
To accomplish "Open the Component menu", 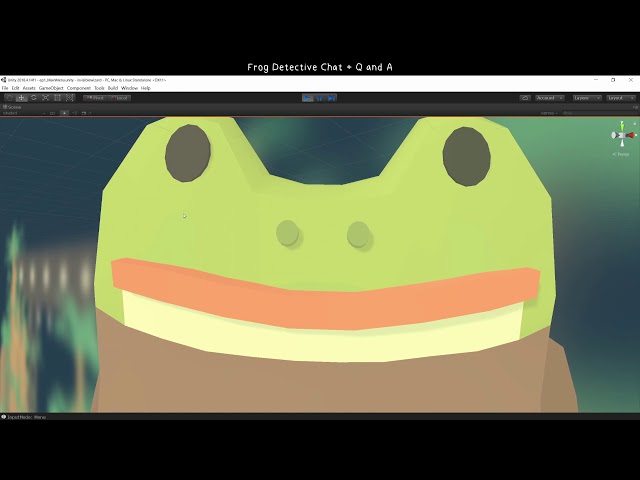I will click(x=79, y=88).
